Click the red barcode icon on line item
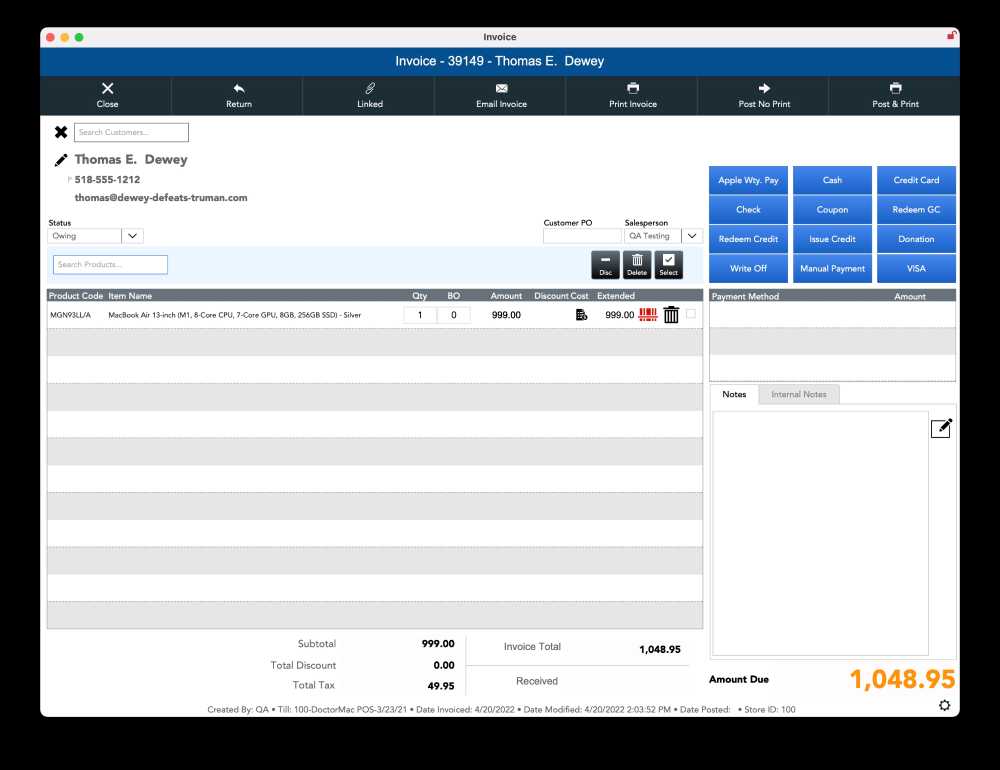The image size is (1000, 770). click(x=648, y=315)
